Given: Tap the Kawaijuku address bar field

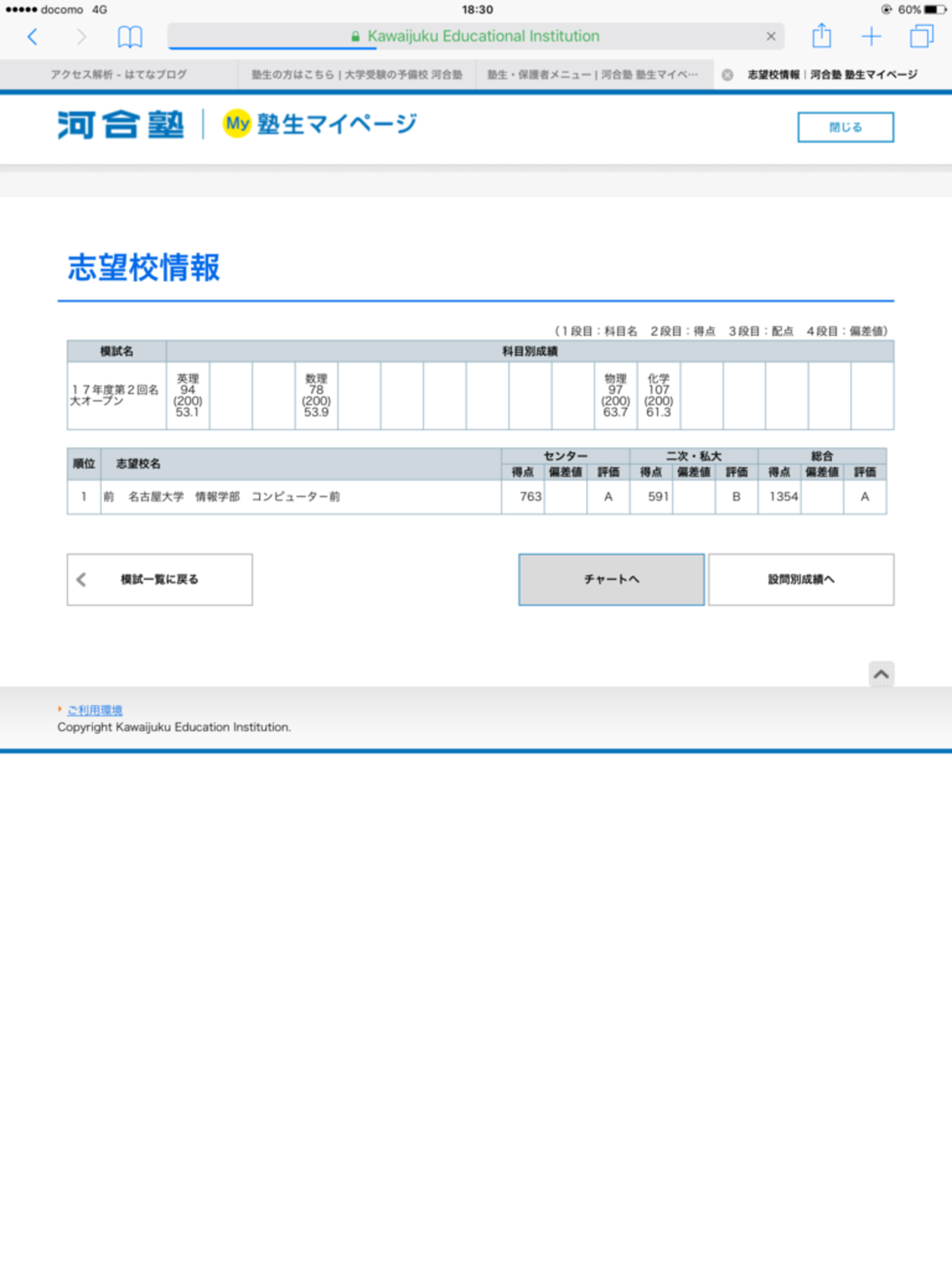Looking at the screenshot, I should pyautogui.click(x=476, y=36).
